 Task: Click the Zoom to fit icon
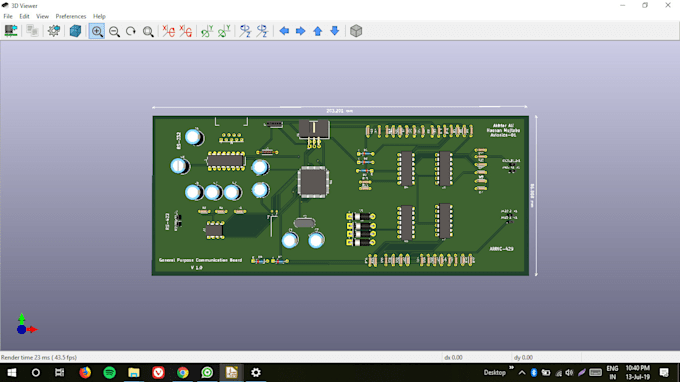[x=148, y=31]
